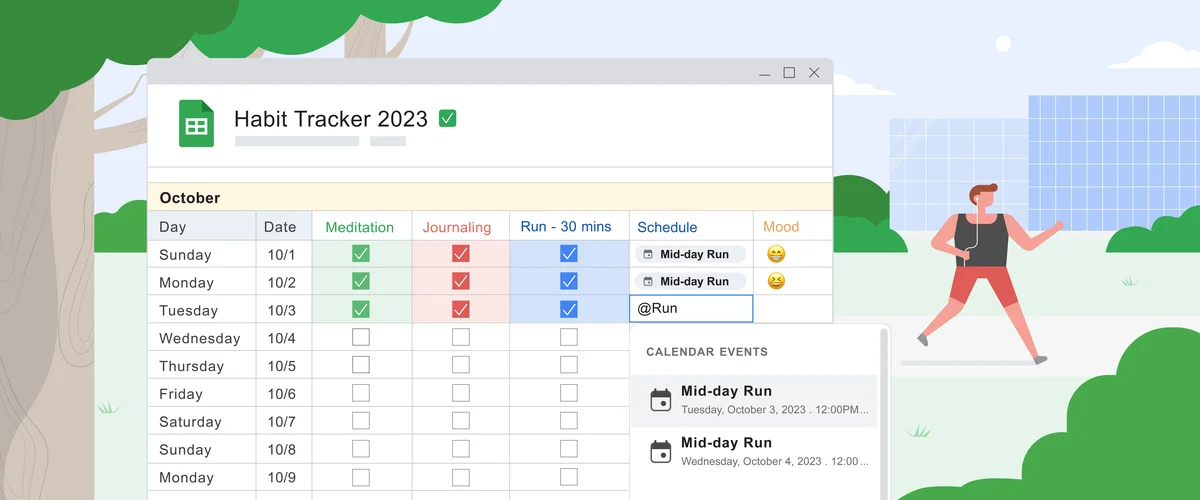Check Run - 30 mins for Friday 10/6
This screenshot has width=1200, height=500.
(568, 393)
